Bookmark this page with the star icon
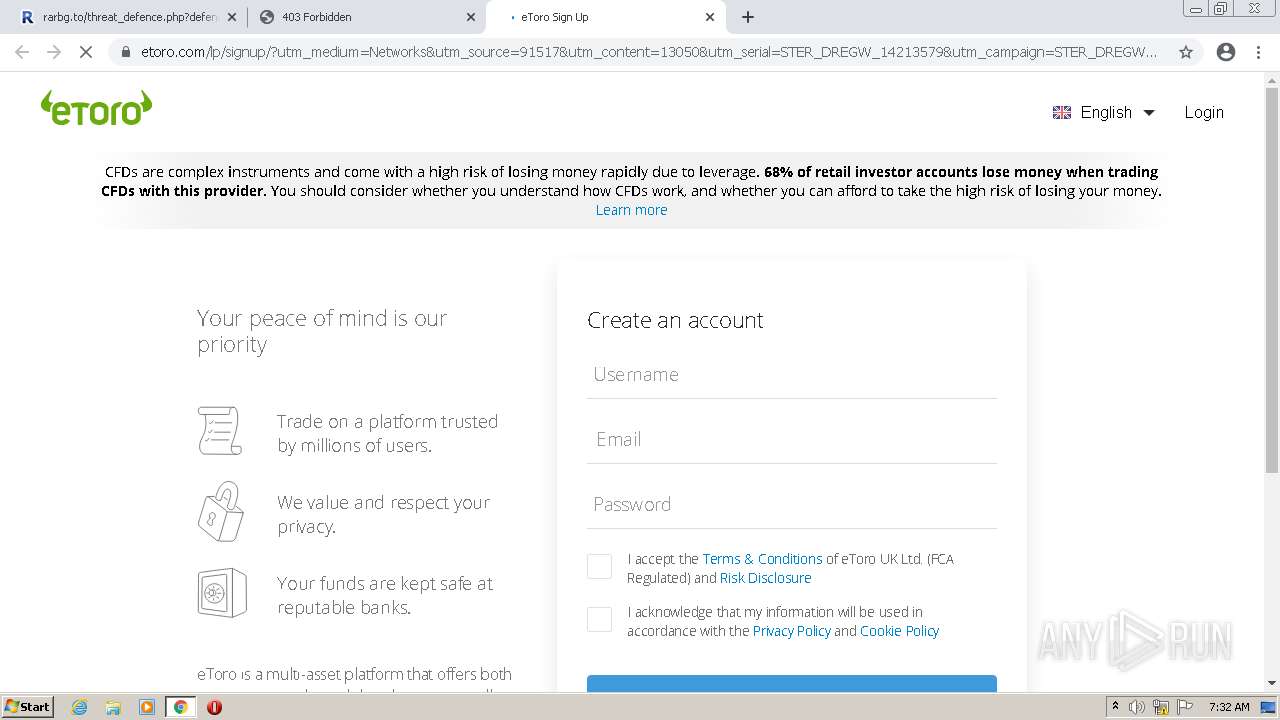This screenshot has width=1280, height=720. [x=1186, y=52]
